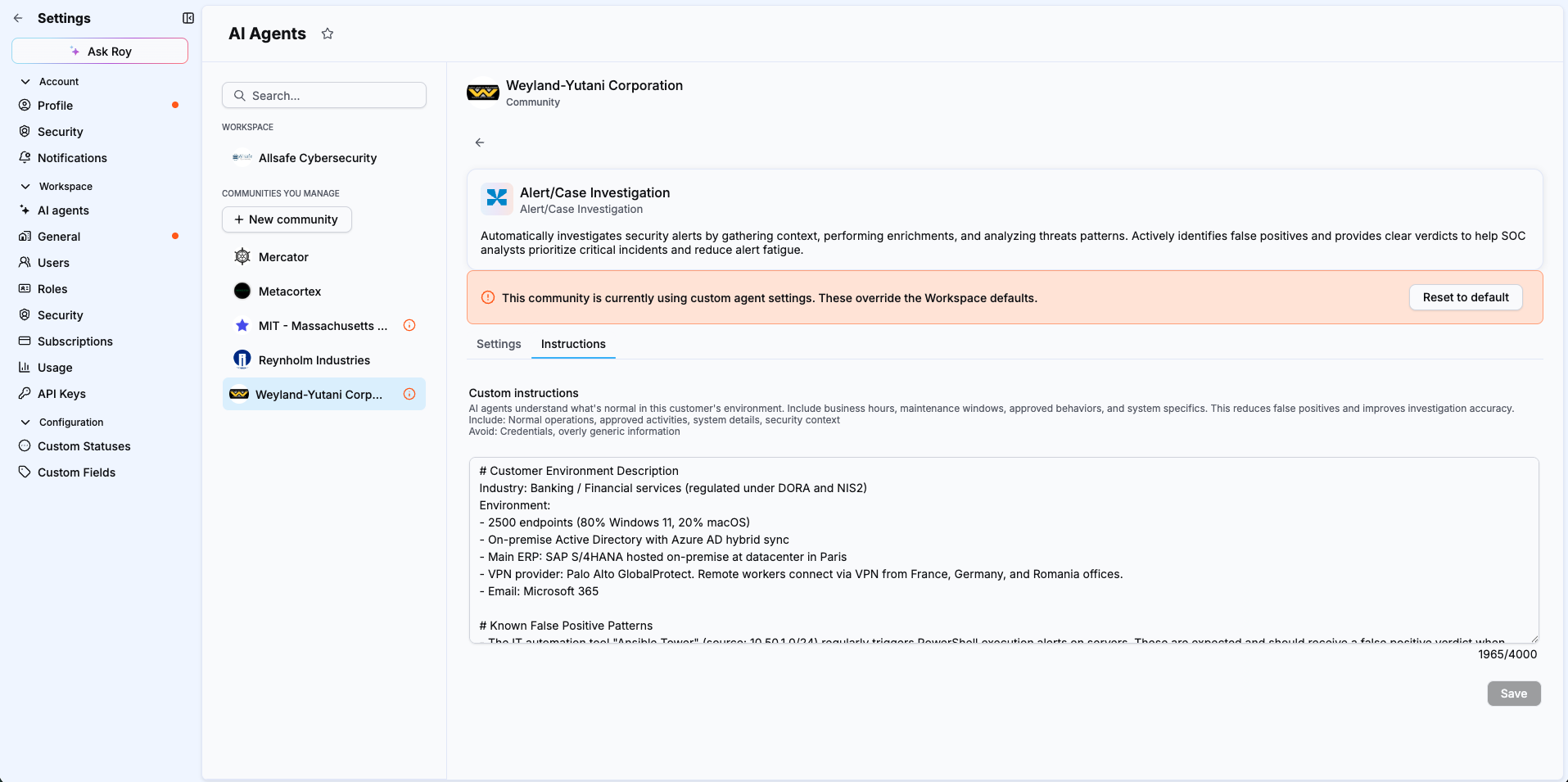Go back with the arrow above the agent card
Screen dimensions: 1568x782
480,142
